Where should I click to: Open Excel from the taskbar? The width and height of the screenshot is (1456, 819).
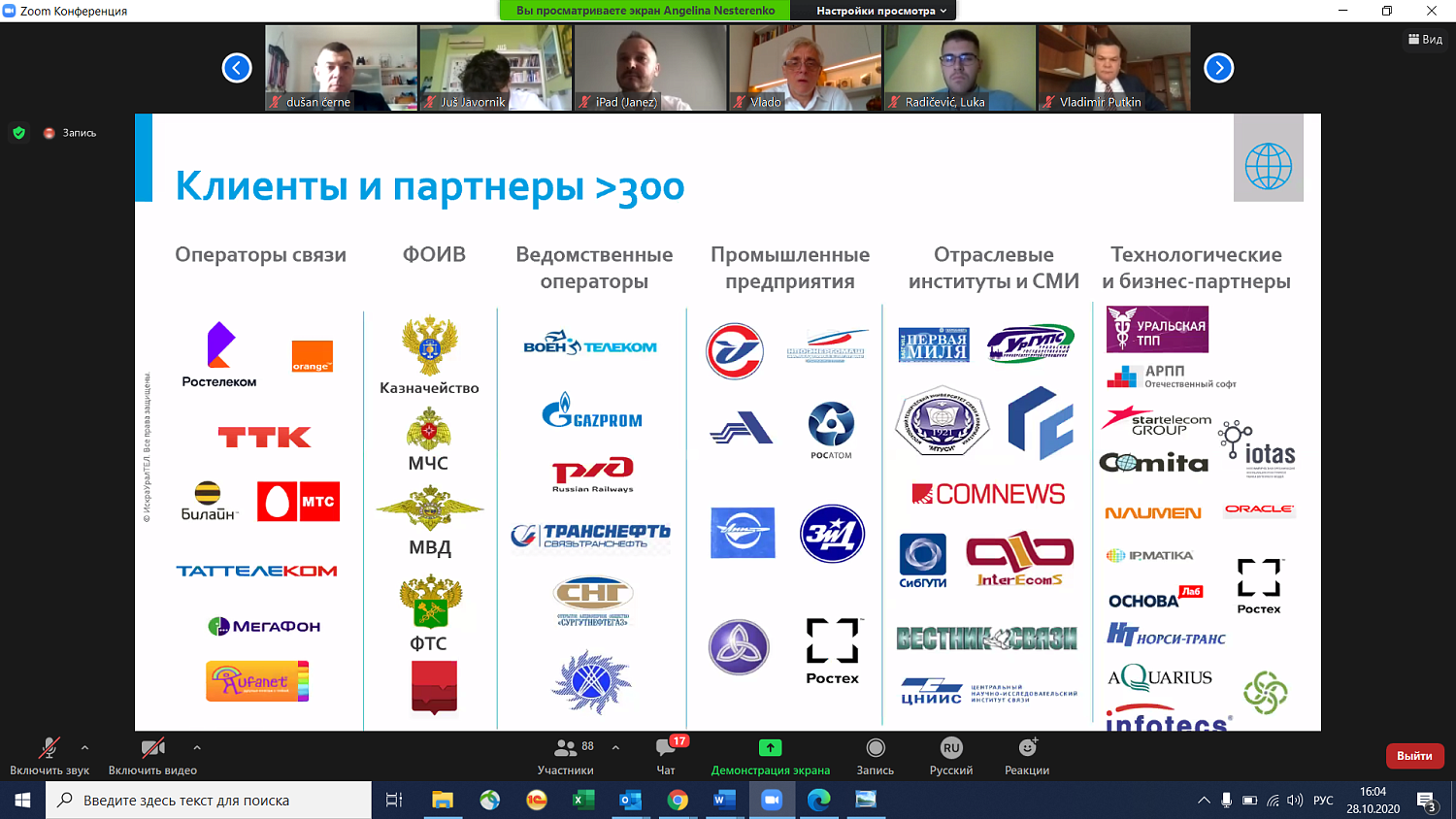(583, 800)
